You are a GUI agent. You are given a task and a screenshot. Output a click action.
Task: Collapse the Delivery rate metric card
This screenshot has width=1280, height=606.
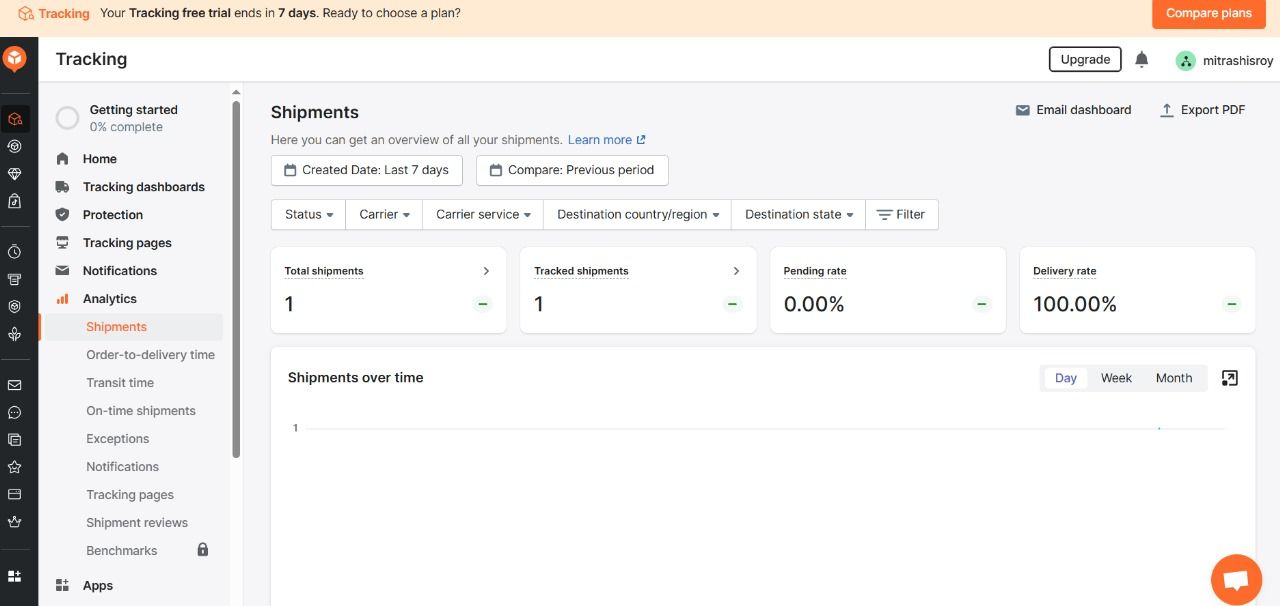(1231, 304)
